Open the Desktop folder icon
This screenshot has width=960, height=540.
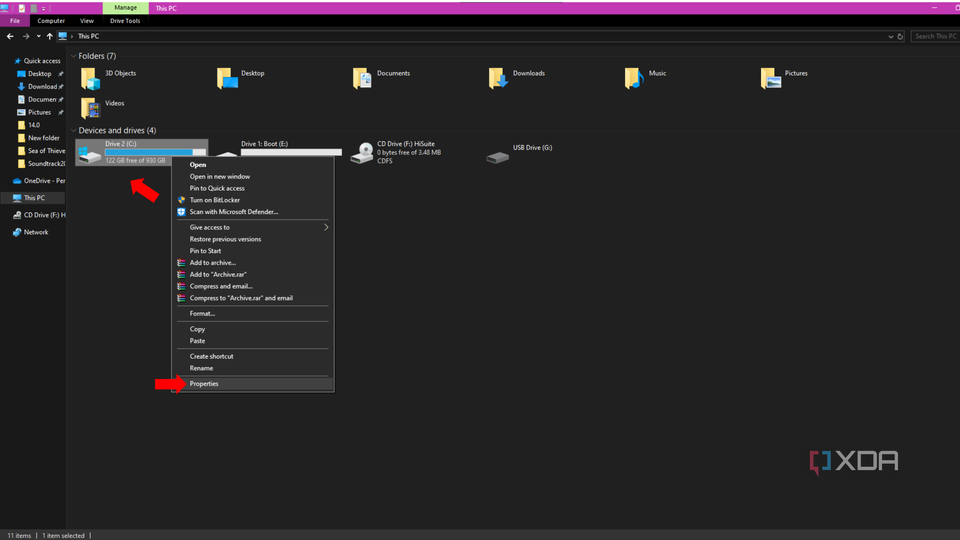coord(227,79)
